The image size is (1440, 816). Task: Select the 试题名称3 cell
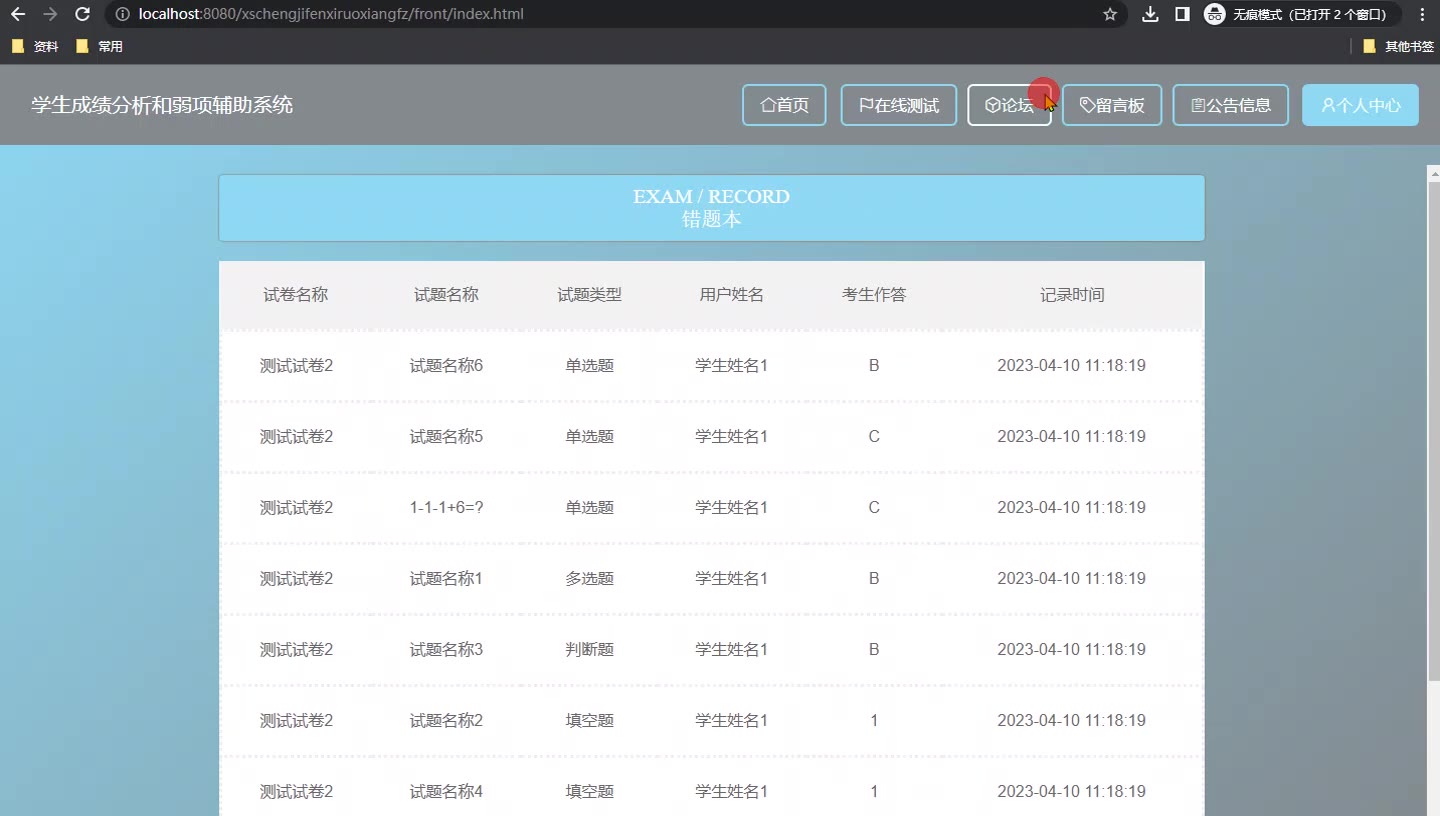446,650
